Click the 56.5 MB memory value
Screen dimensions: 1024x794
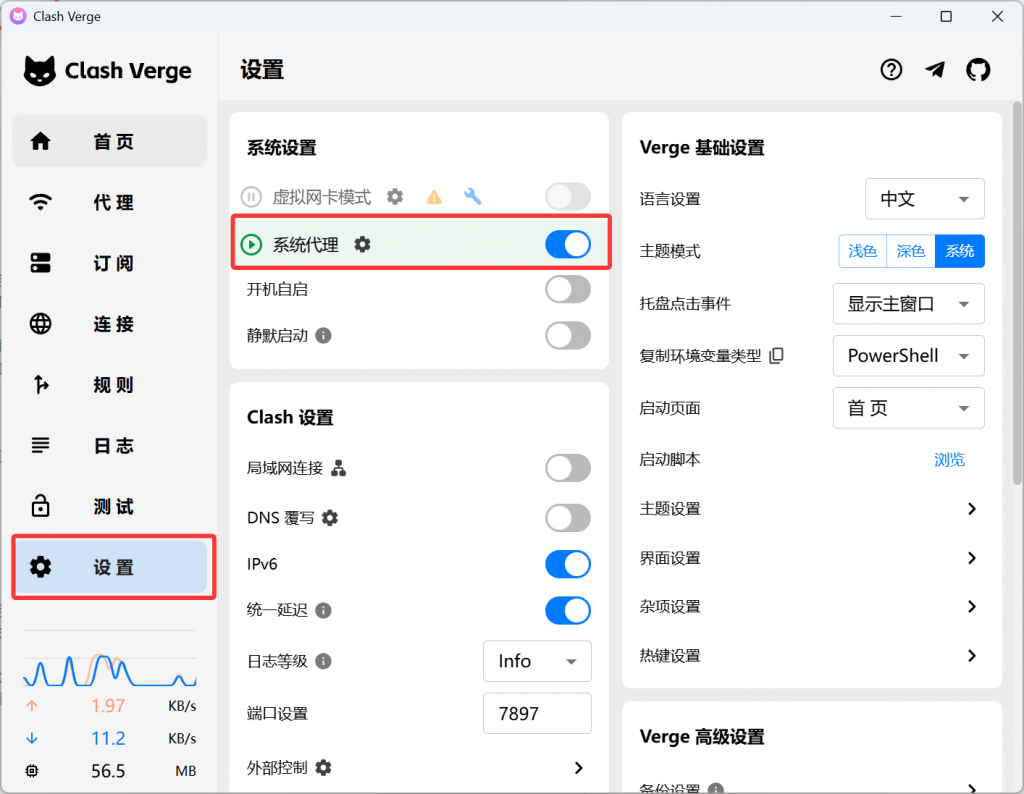(x=108, y=771)
